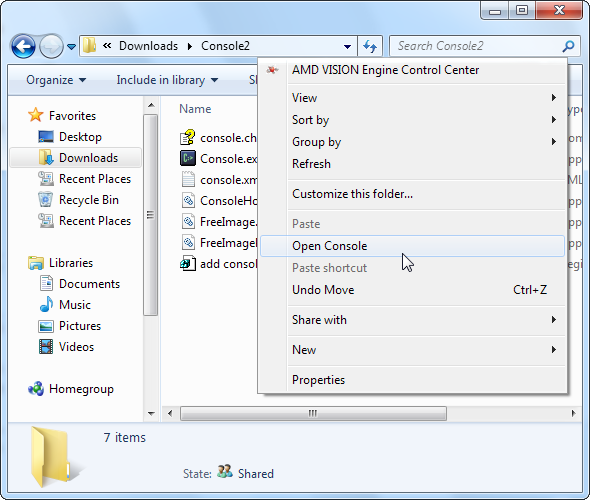Open Recycle Bin from the sidebar
Image resolution: width=590 pixels, height=500 pixels.
point(89,200)
